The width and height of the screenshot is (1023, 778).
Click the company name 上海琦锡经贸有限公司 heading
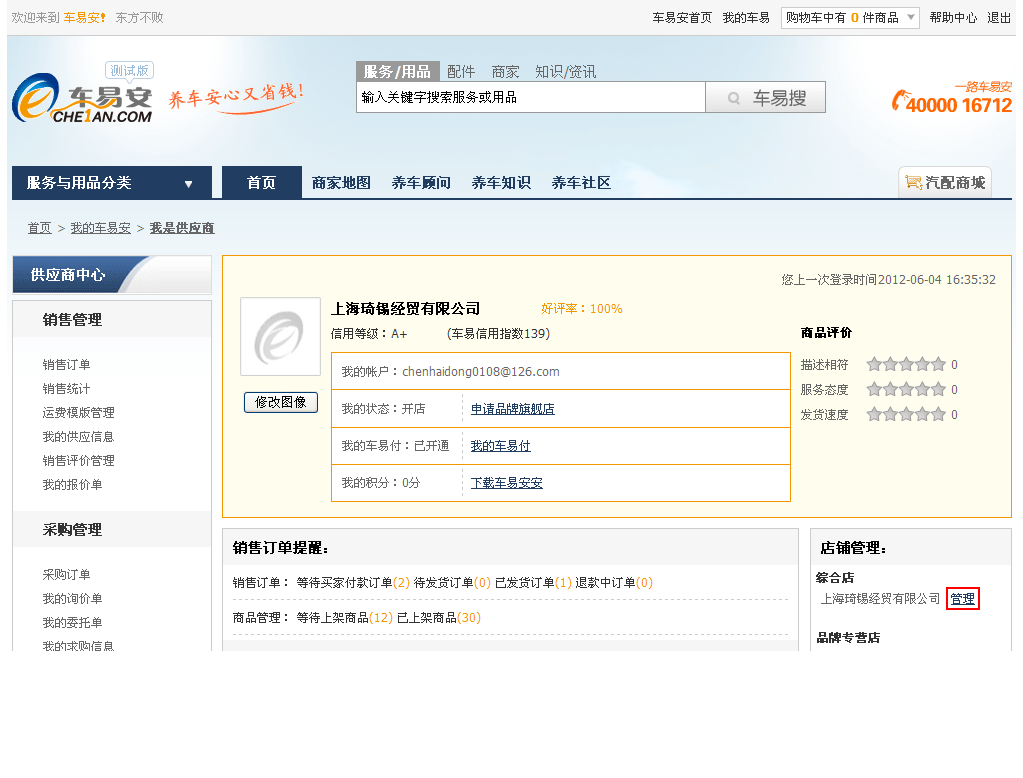(406, 309)
